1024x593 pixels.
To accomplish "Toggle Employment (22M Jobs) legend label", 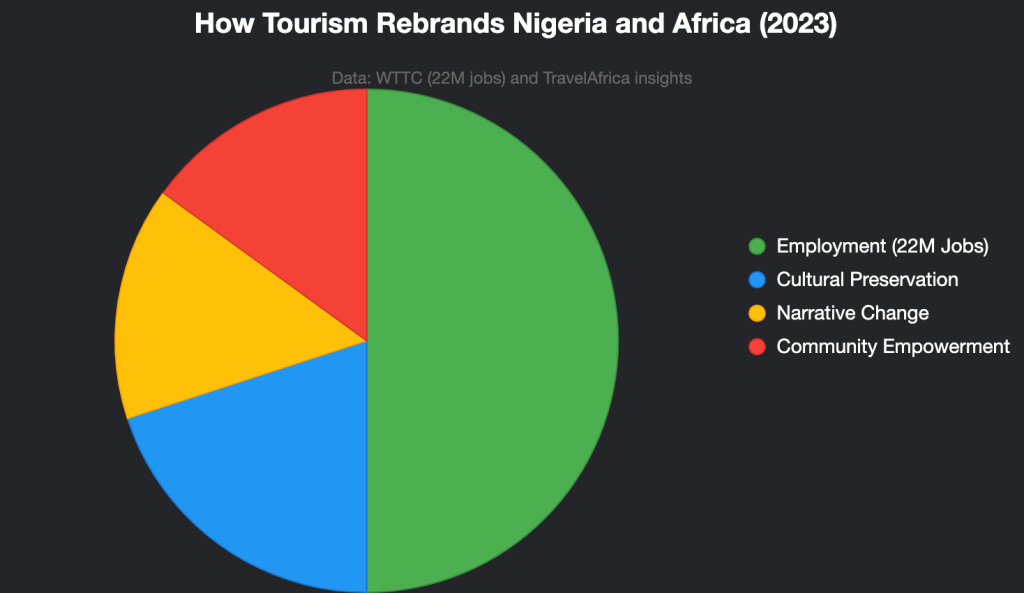I will coord(882,246).
